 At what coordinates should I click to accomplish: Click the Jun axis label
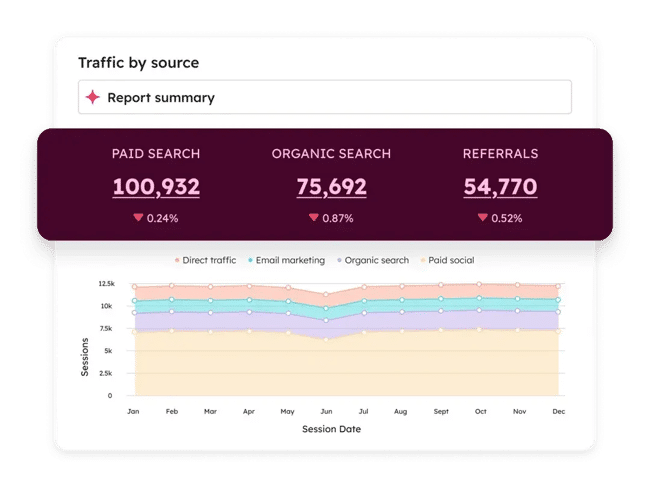click(326, 412)
